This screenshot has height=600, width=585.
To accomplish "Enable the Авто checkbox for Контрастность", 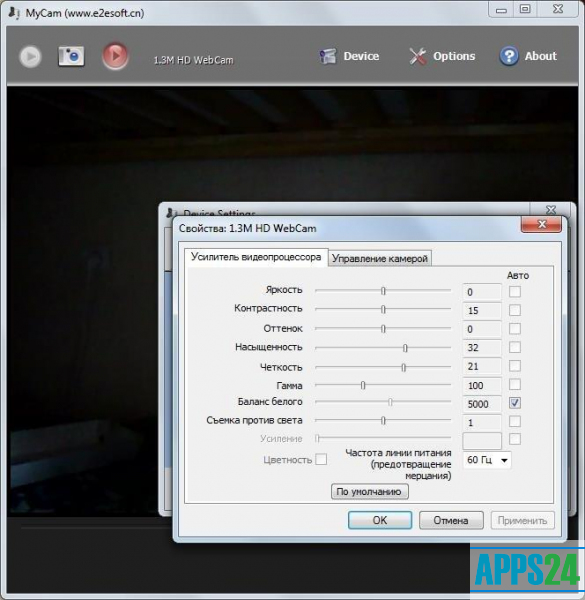I will coord(515,310).
